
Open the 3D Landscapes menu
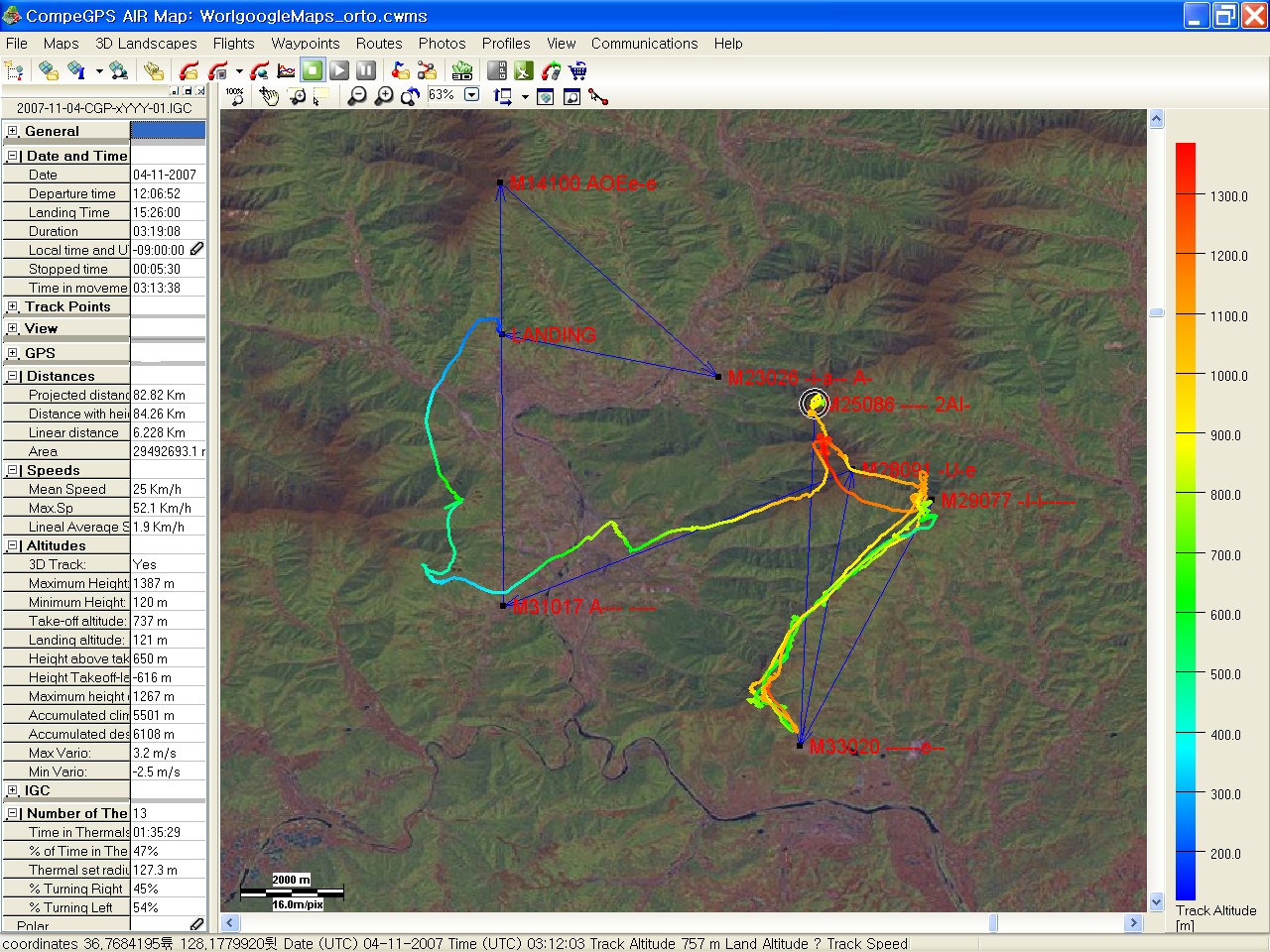pyautogui.click(x=146, y=44)
